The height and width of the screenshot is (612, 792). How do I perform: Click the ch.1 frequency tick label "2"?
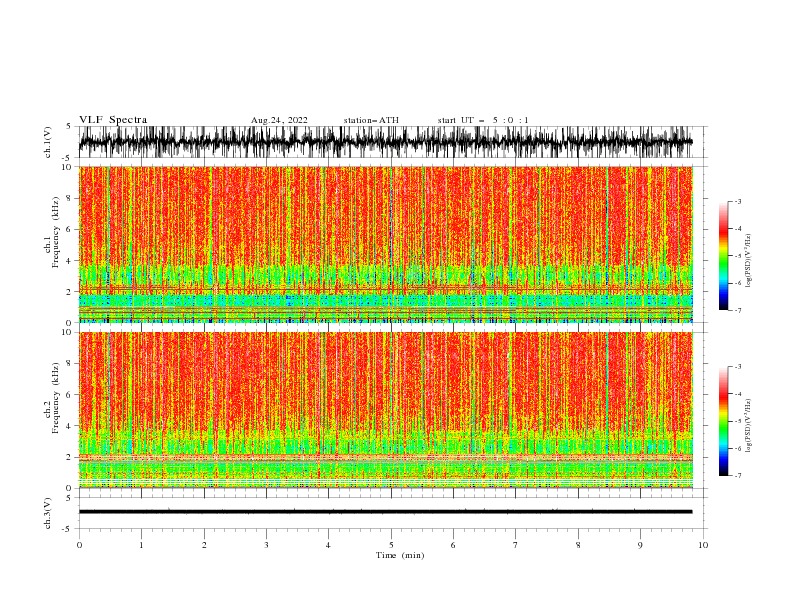coord(71,292)
